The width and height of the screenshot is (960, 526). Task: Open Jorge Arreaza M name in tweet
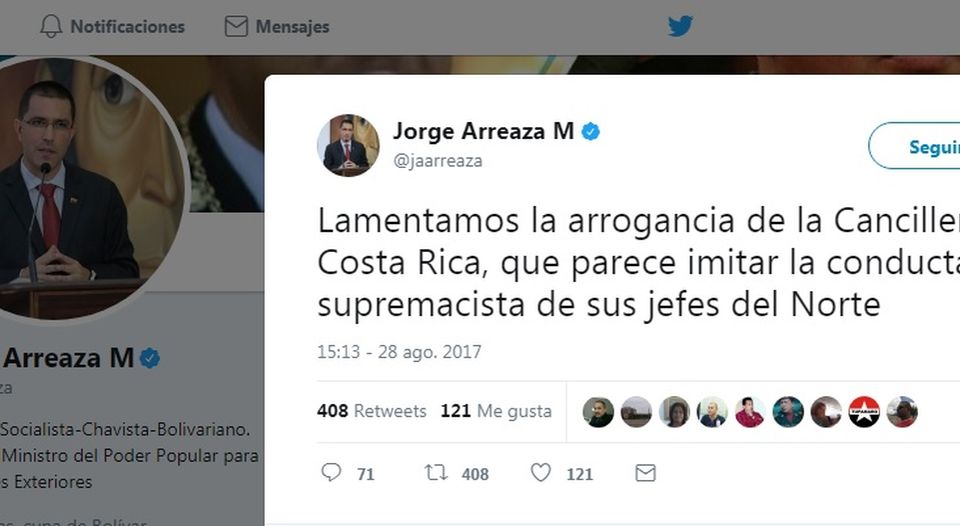click(x=483, y=131)
